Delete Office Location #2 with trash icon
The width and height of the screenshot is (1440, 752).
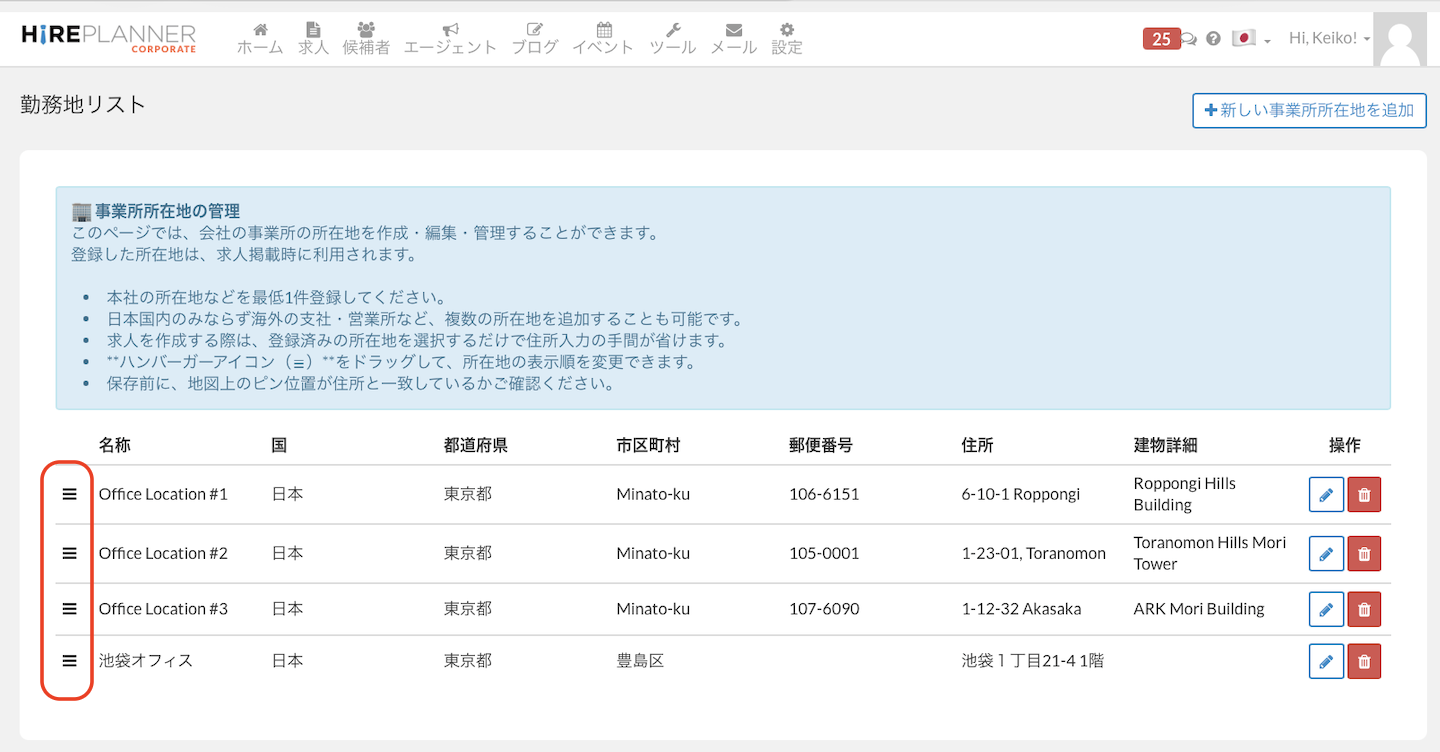(1364, 554)
